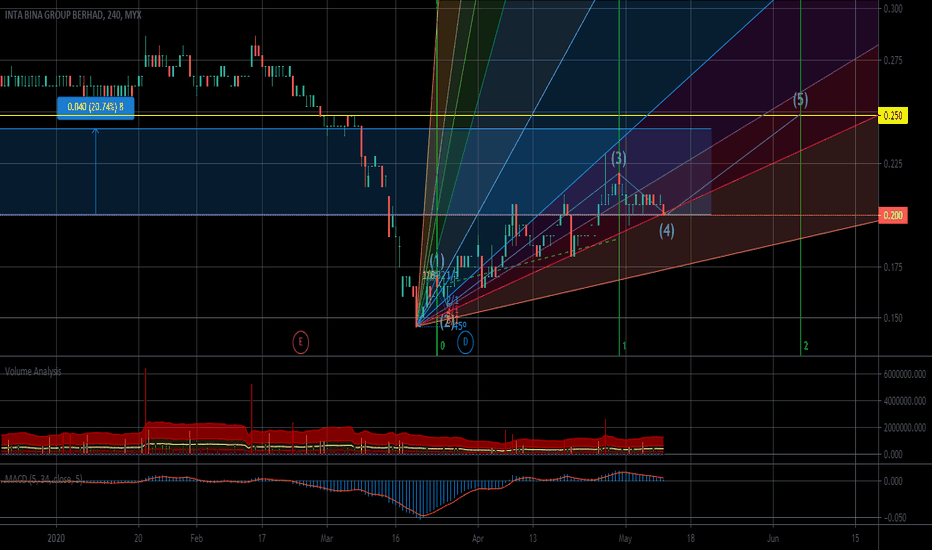Click the green time zone 2 marker
Viewport: 932px width, 550px height.
[x=806, y=345]
